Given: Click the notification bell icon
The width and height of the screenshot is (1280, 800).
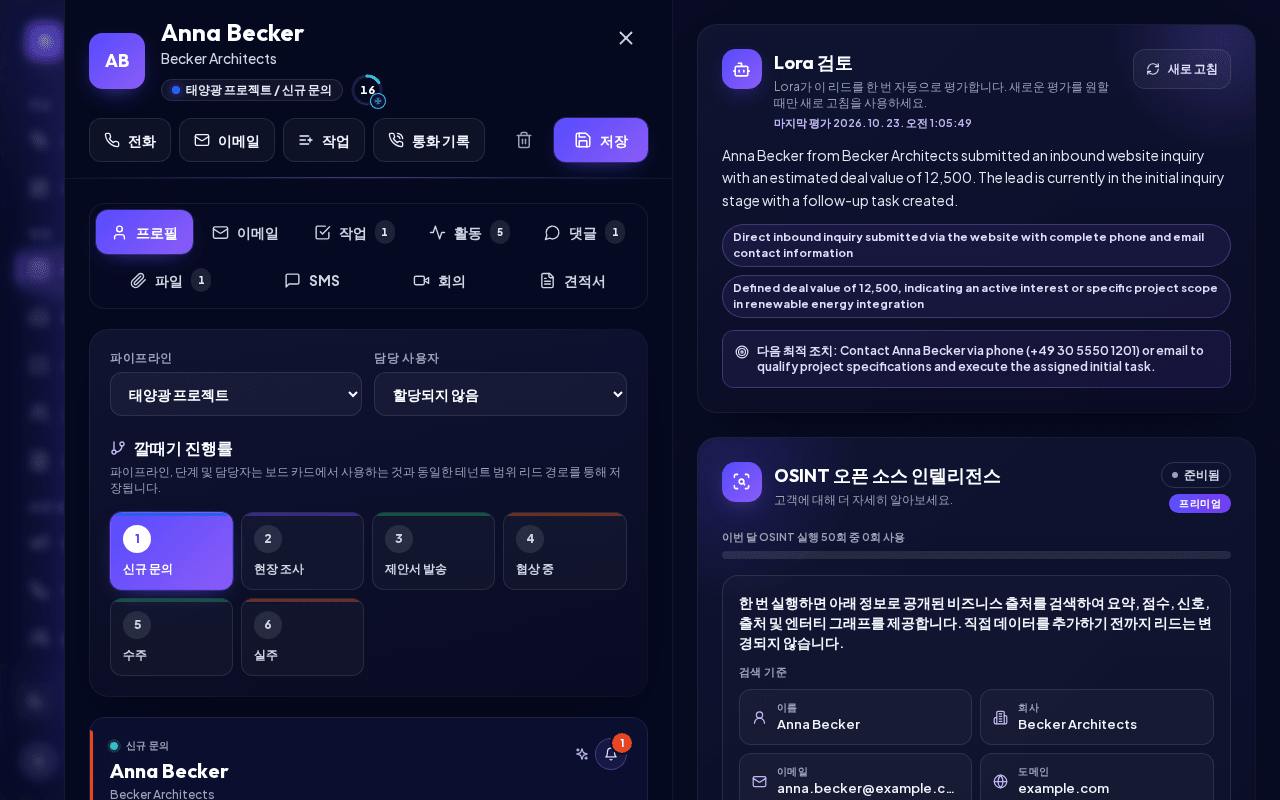Looking at the screenshot, I should click(611, 754).
